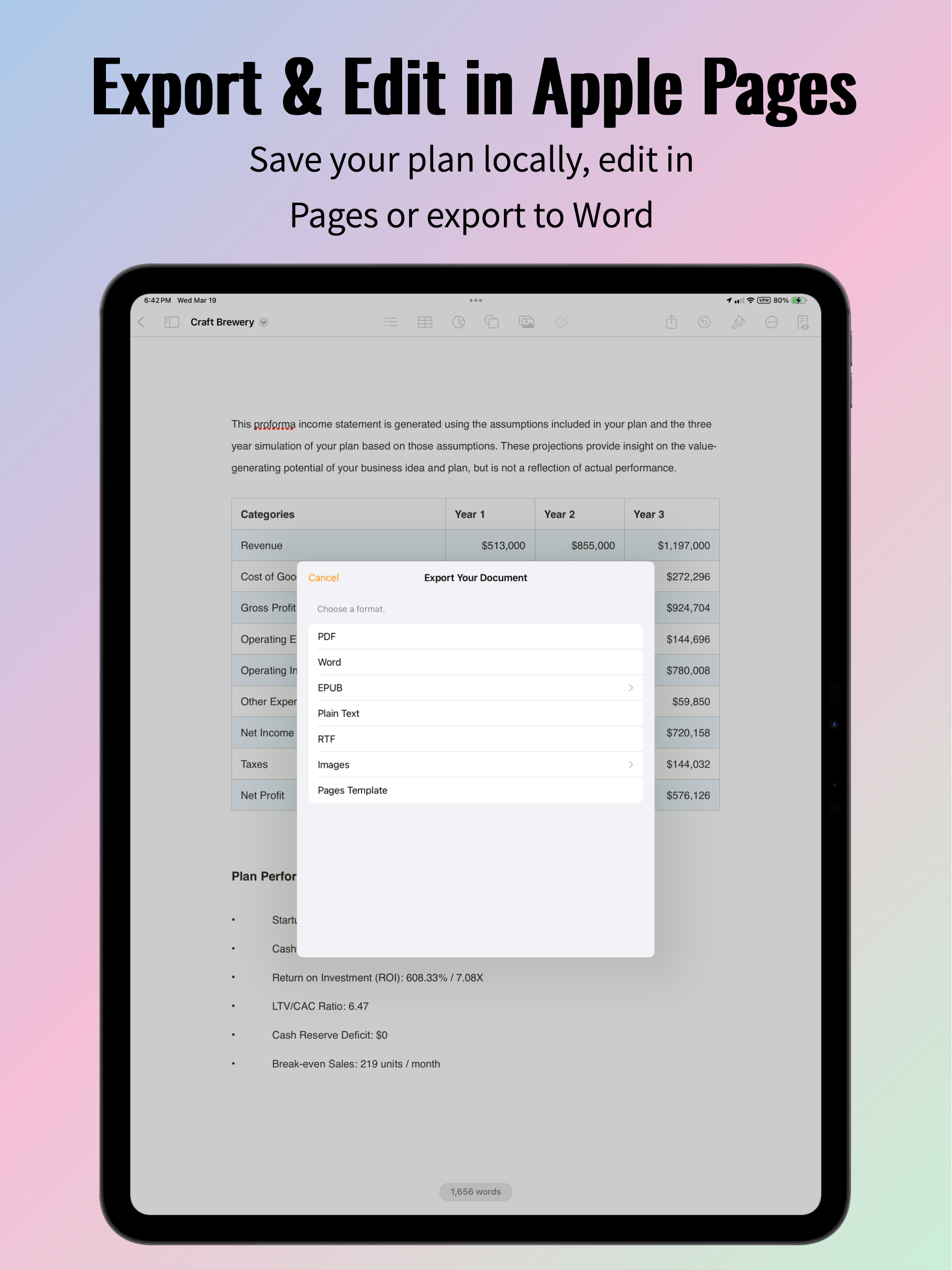Tap the back arrow in toolbar

(141, 322)
